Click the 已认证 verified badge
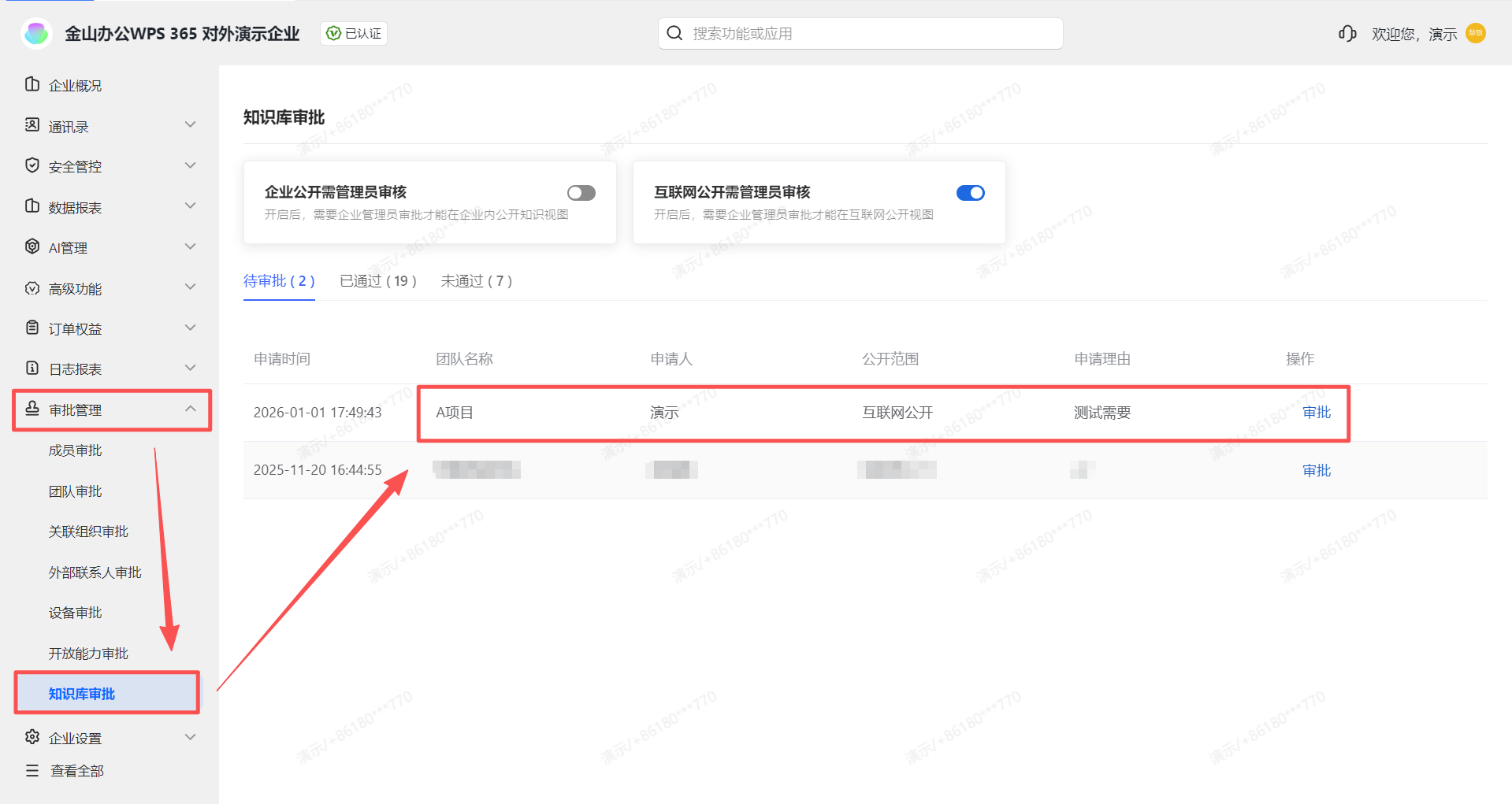 (x=354, y=33)
